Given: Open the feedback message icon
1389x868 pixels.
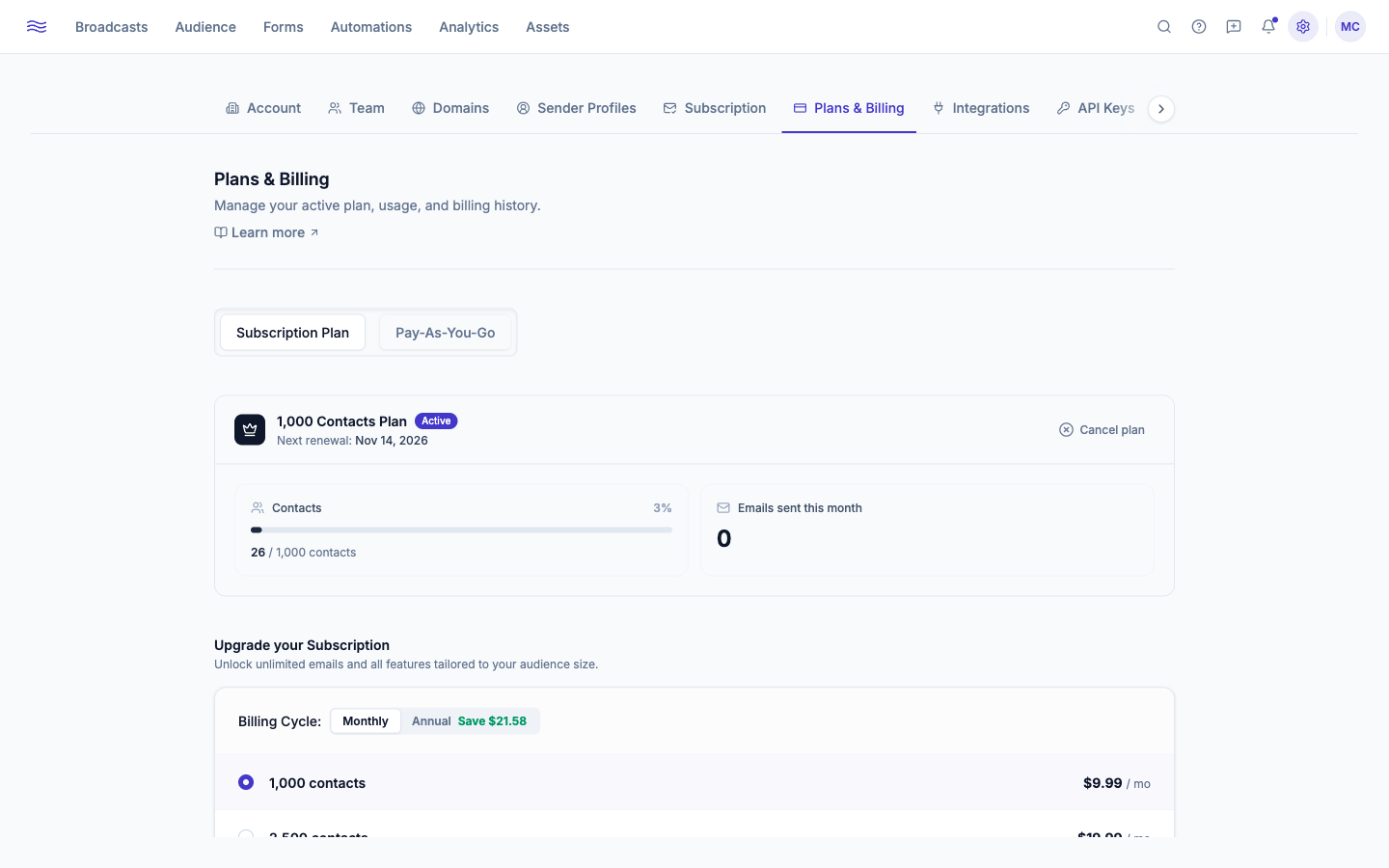Looking at the screenshot, I should click(1234, 27).
